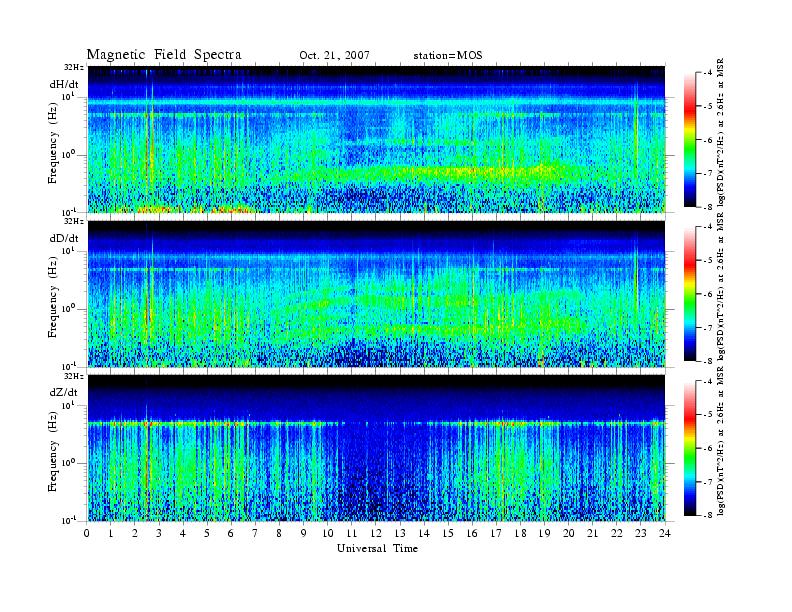Click the "32Hz" tick label above dZ/dt

point(74,376)
